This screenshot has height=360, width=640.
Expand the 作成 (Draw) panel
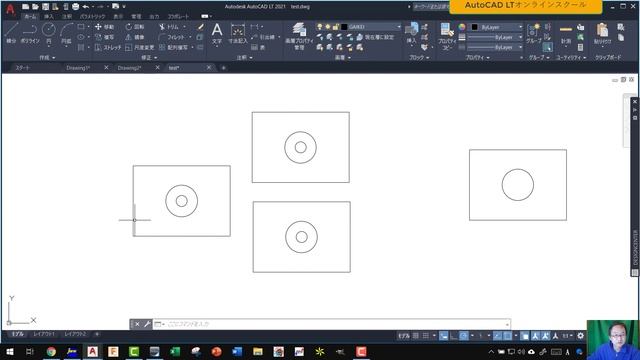(x=47, y=58)
